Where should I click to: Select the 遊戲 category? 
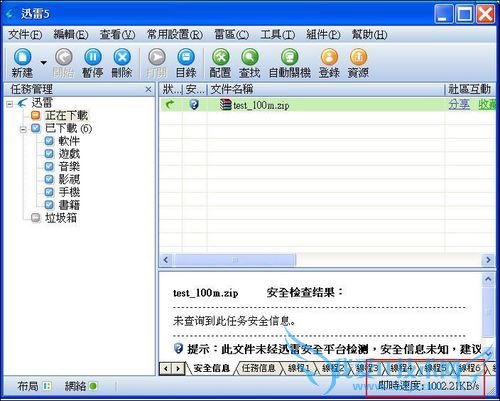69,154
